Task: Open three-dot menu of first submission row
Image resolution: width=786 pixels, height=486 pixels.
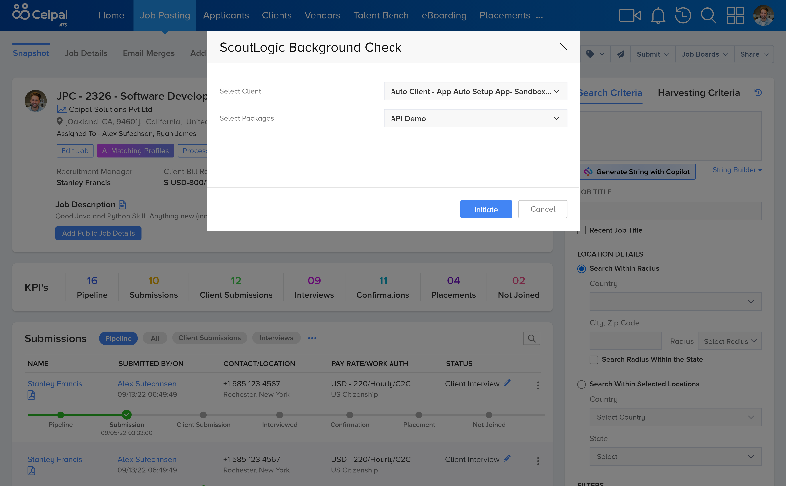Action: point(537,385)
